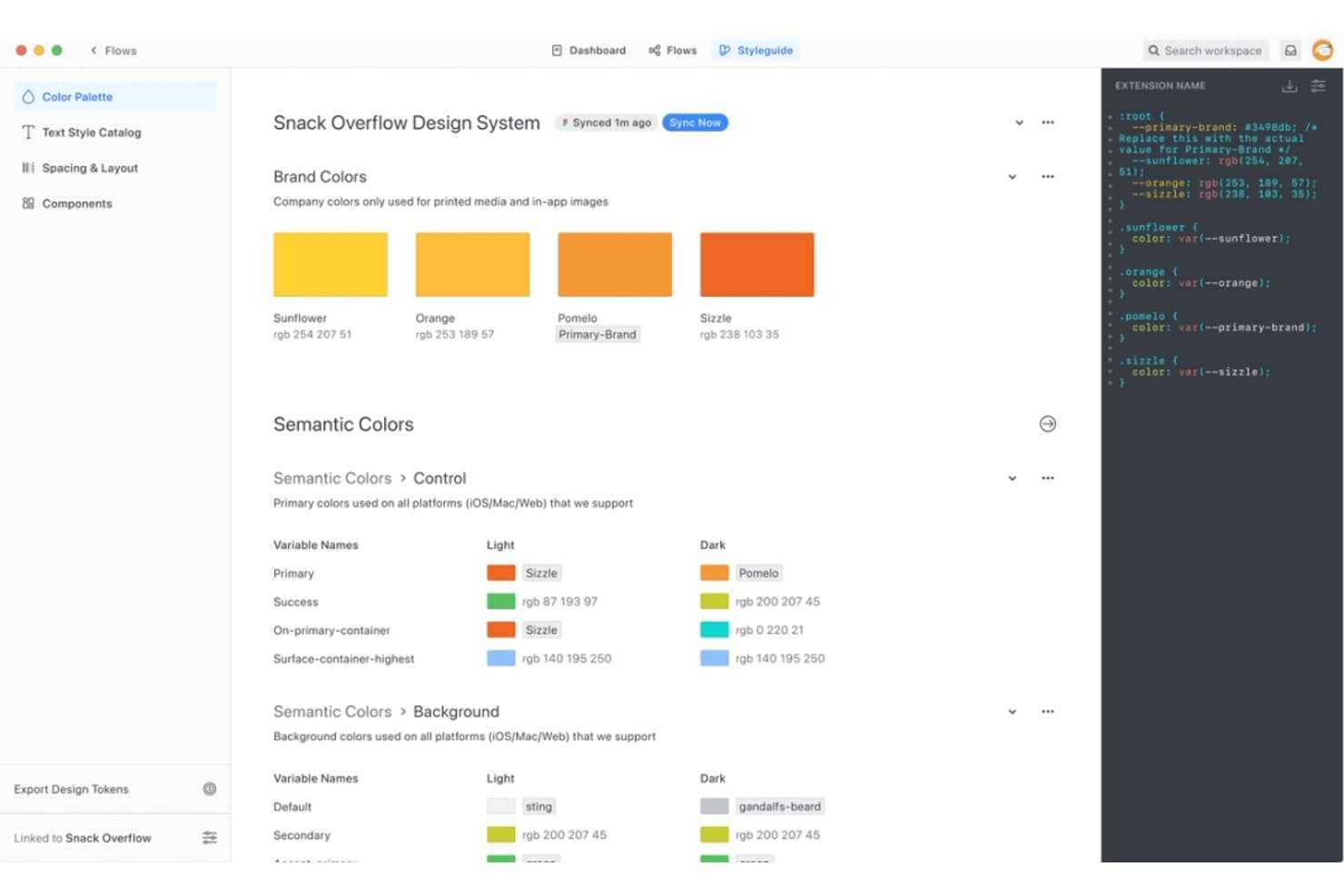Switch to the Dashboard tab
Image resolution: width=1344 pixels, height=896 pixels.
tap(588, 51)
